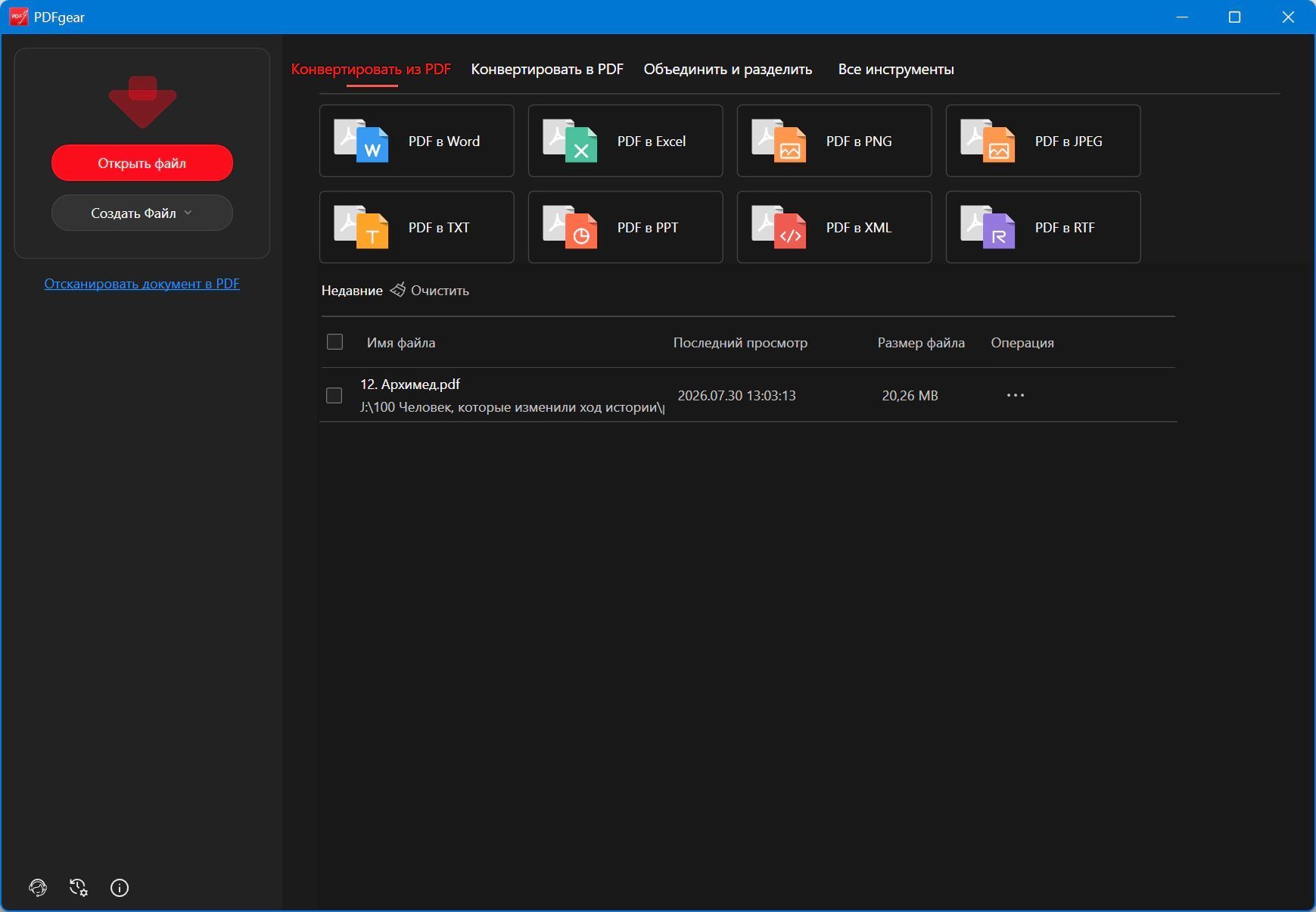Click the red Открыть файл button
This screenshot has height=912, width=1316.
tap(142, 163)
